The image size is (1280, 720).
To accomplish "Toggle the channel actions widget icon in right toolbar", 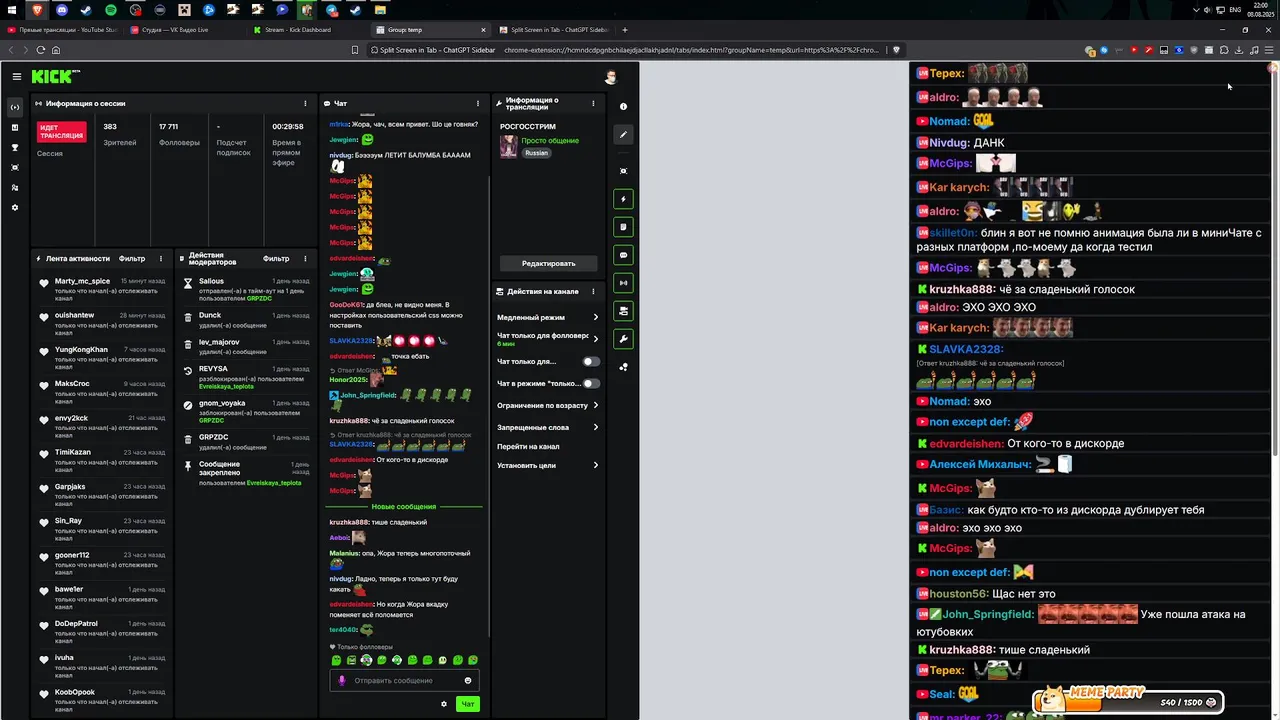I will [x=623, y=311].
